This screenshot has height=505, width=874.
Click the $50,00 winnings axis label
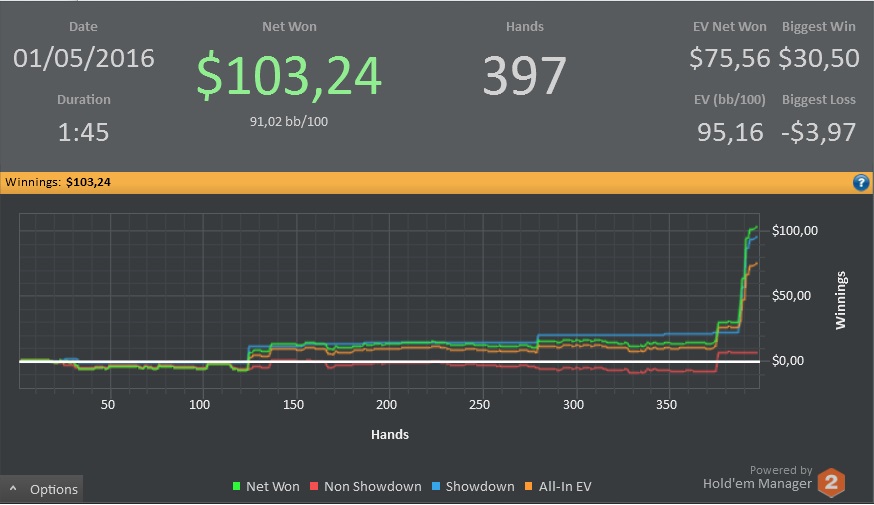(x=792, y=295)
